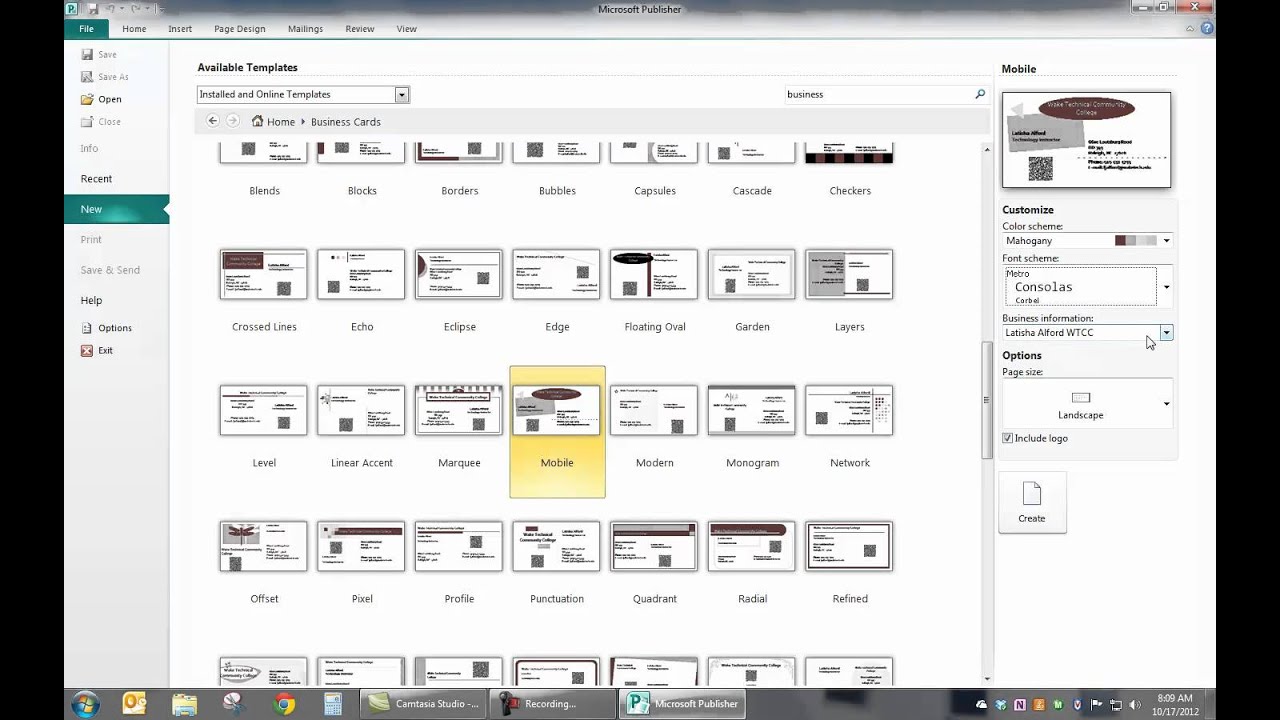This screenshot has width=1280, height=720.
Task: Click the volume speaker icon in tray
Action: (x=1135, y=704)
